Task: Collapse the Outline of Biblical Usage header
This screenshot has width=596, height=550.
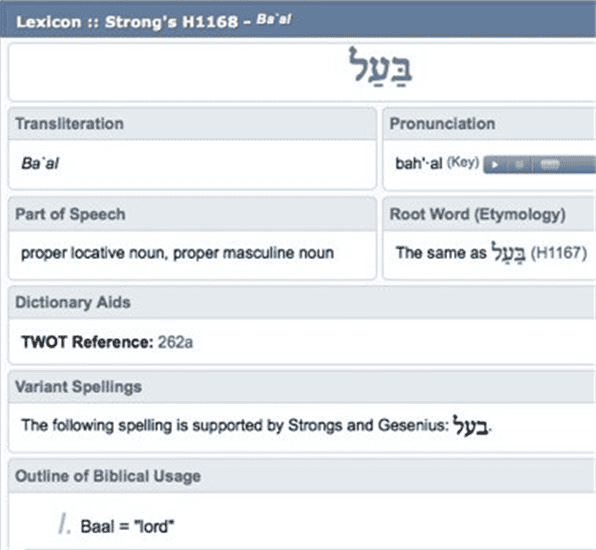Action: pyautogui.click(x=302, y=476)
